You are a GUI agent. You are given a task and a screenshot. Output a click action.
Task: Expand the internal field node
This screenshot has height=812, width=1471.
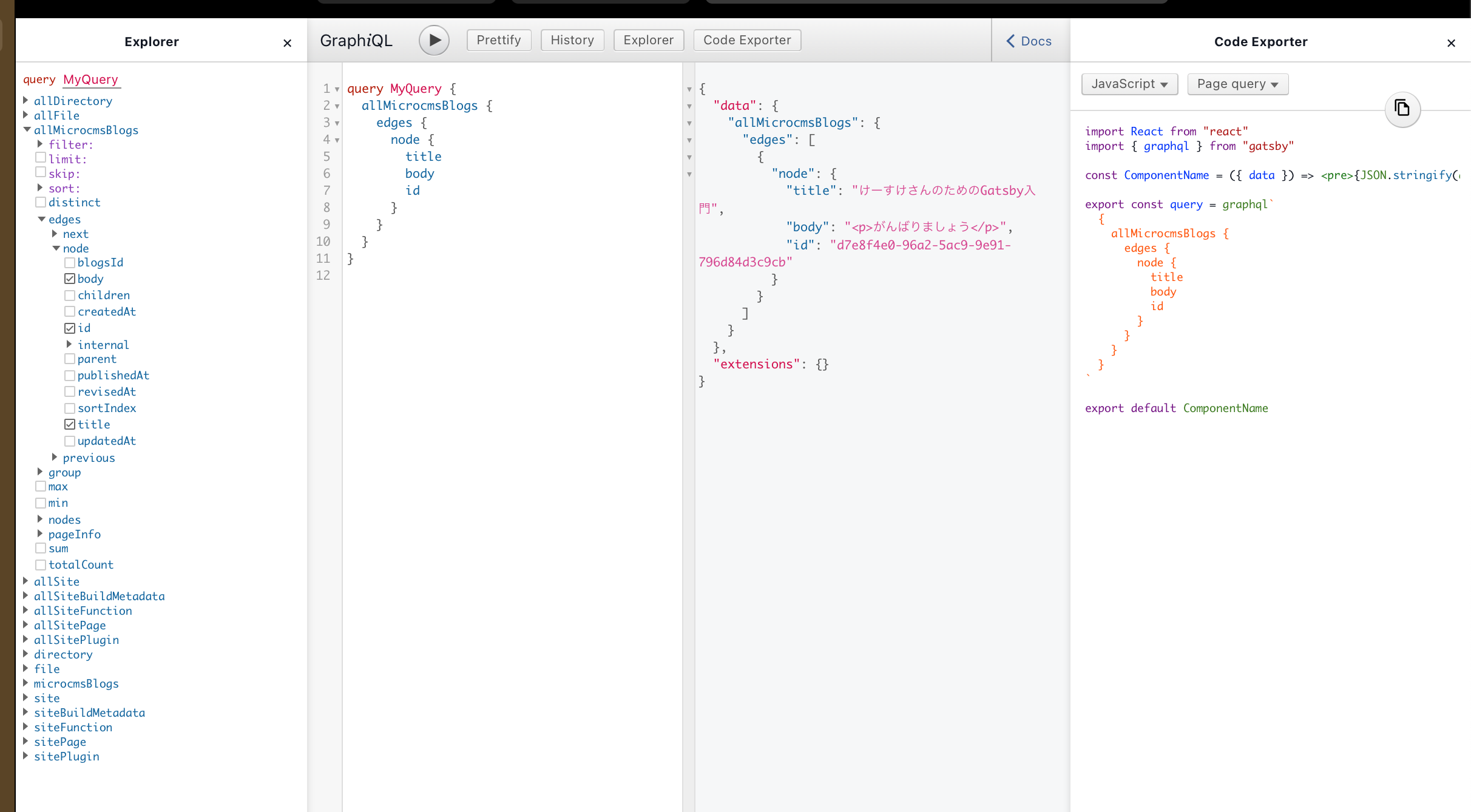pos(69,344)
